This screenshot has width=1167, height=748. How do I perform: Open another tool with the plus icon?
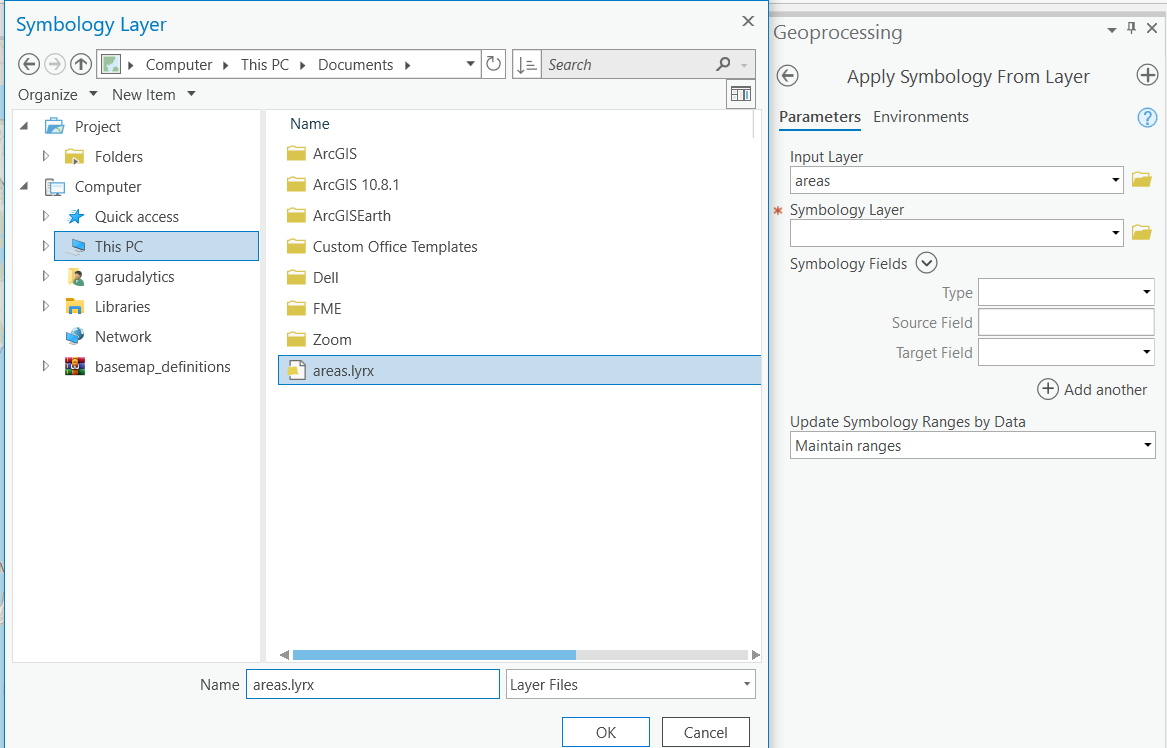pos(1147,74)
